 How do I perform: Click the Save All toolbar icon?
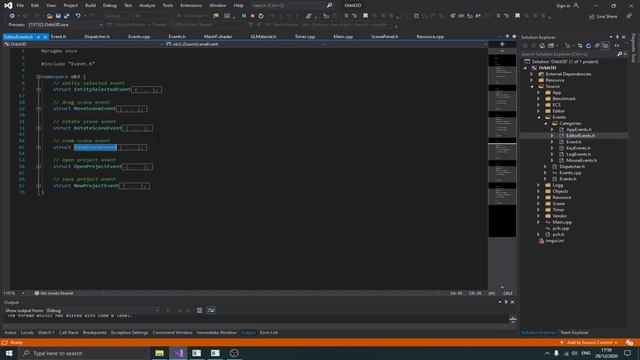click(67, 16)
